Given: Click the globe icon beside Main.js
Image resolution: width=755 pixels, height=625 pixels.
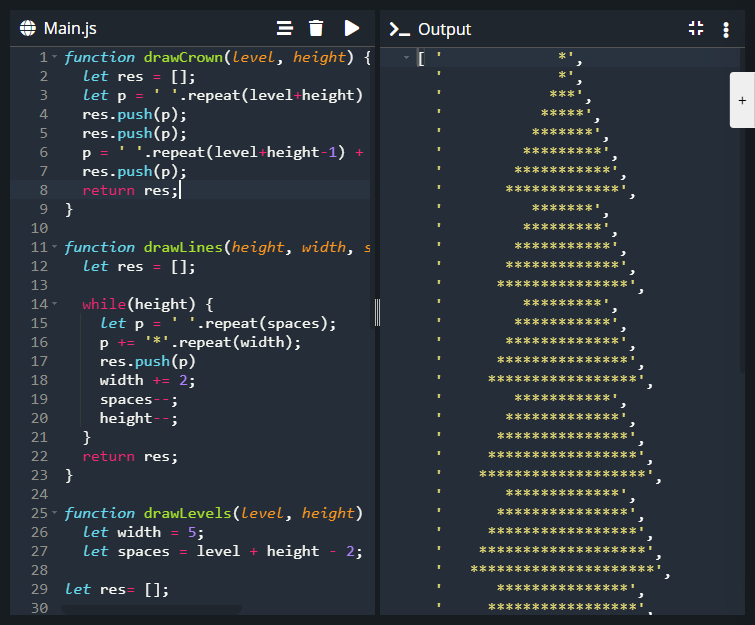Looking at the screenshot, I should tap(28, 28).
